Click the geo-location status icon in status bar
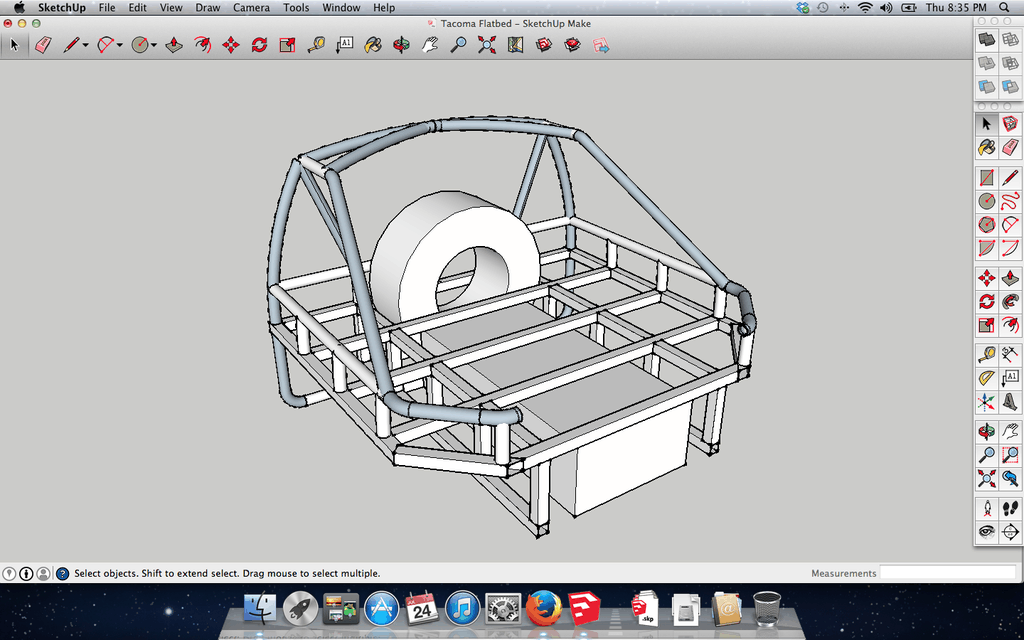1024x640 pixels. (9, 573)
